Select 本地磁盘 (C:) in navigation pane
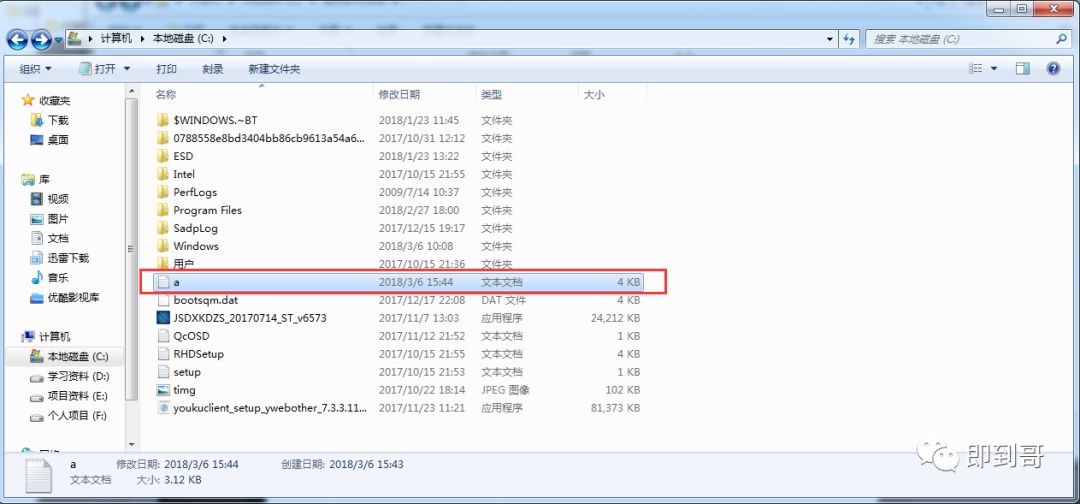This screenshot has width=1080, height=504. tap(69, 357)
